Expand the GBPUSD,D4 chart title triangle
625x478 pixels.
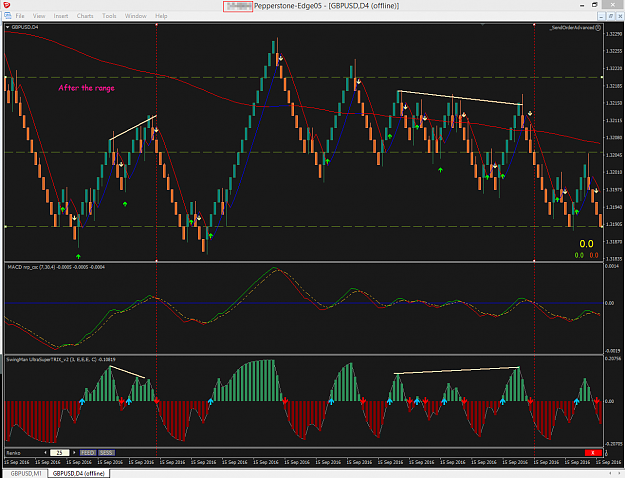pos(8,27)
